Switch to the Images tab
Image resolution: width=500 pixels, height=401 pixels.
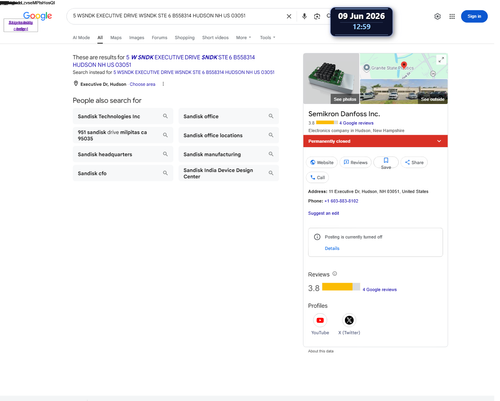[137, 38]
